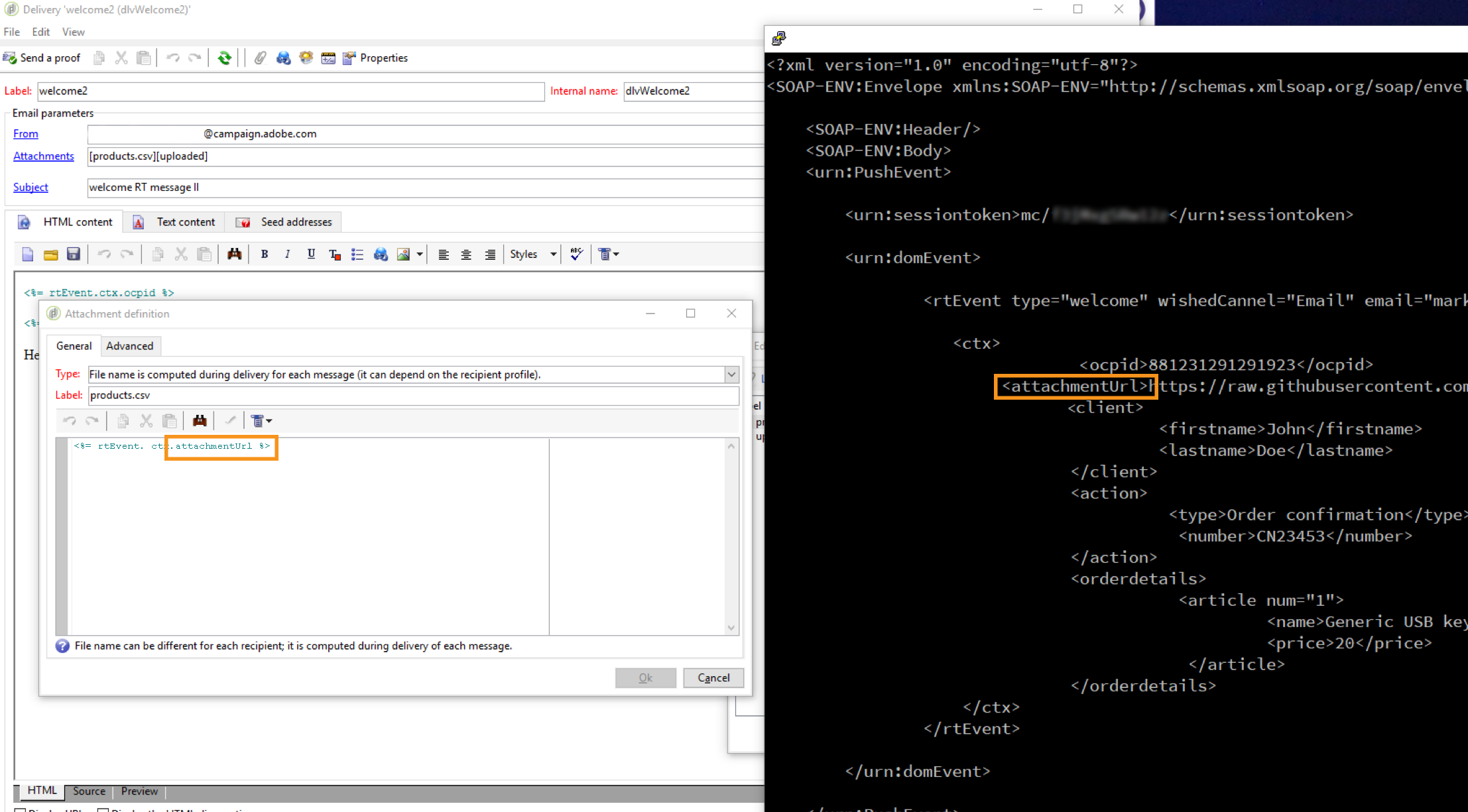Click the spell check ABC icon

click(576, 255)
